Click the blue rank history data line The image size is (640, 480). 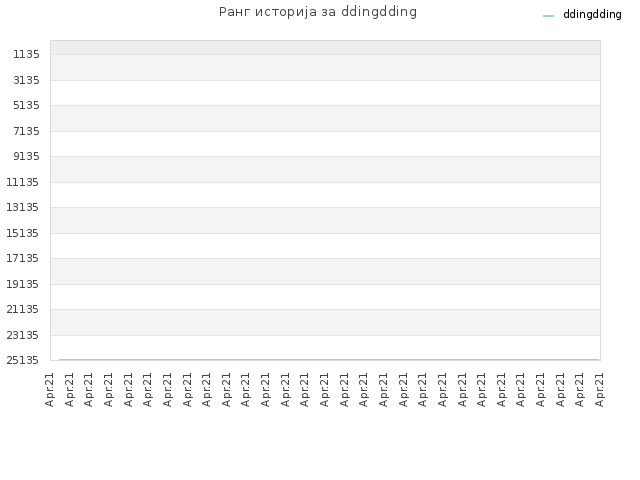point(329,360)
